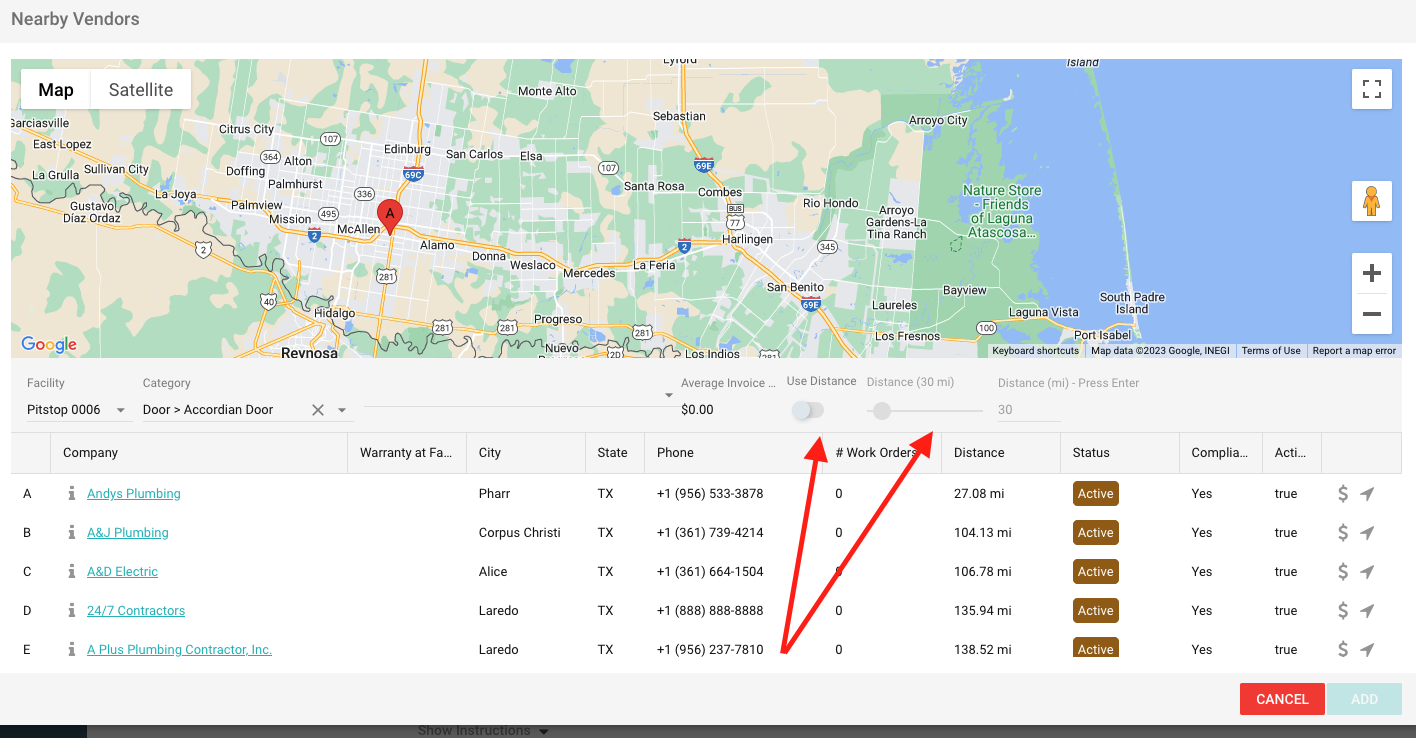Click the Warranty at Fa... column header

(406, 453)
